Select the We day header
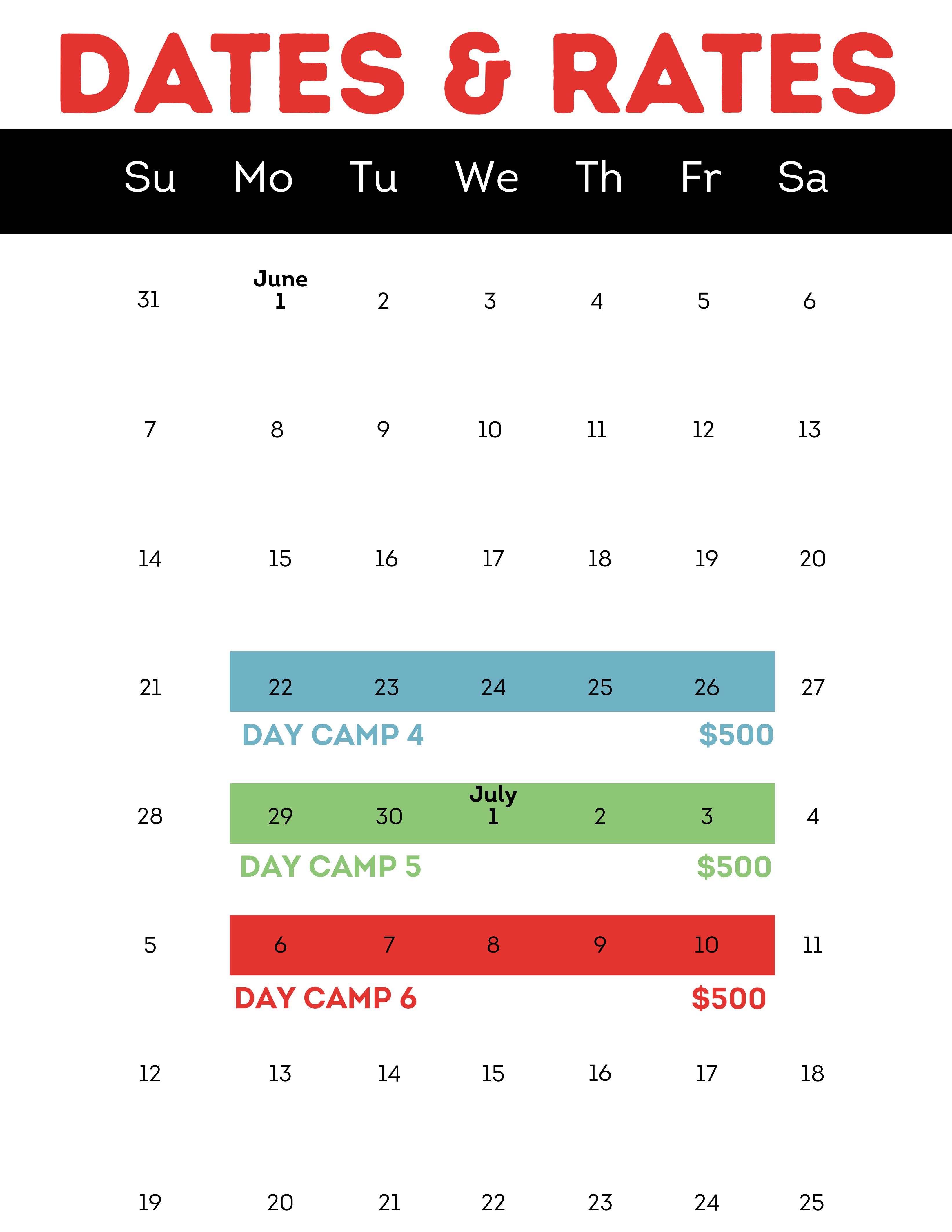This screenshot has width=952, height=1232. pos(487,177)
